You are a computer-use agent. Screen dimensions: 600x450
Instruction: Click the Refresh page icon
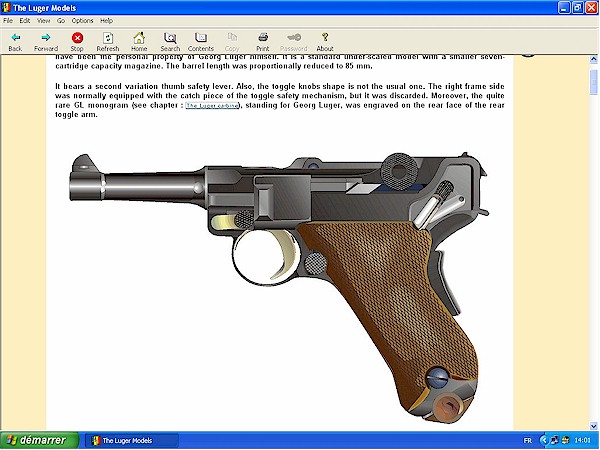tap(108, 38)
